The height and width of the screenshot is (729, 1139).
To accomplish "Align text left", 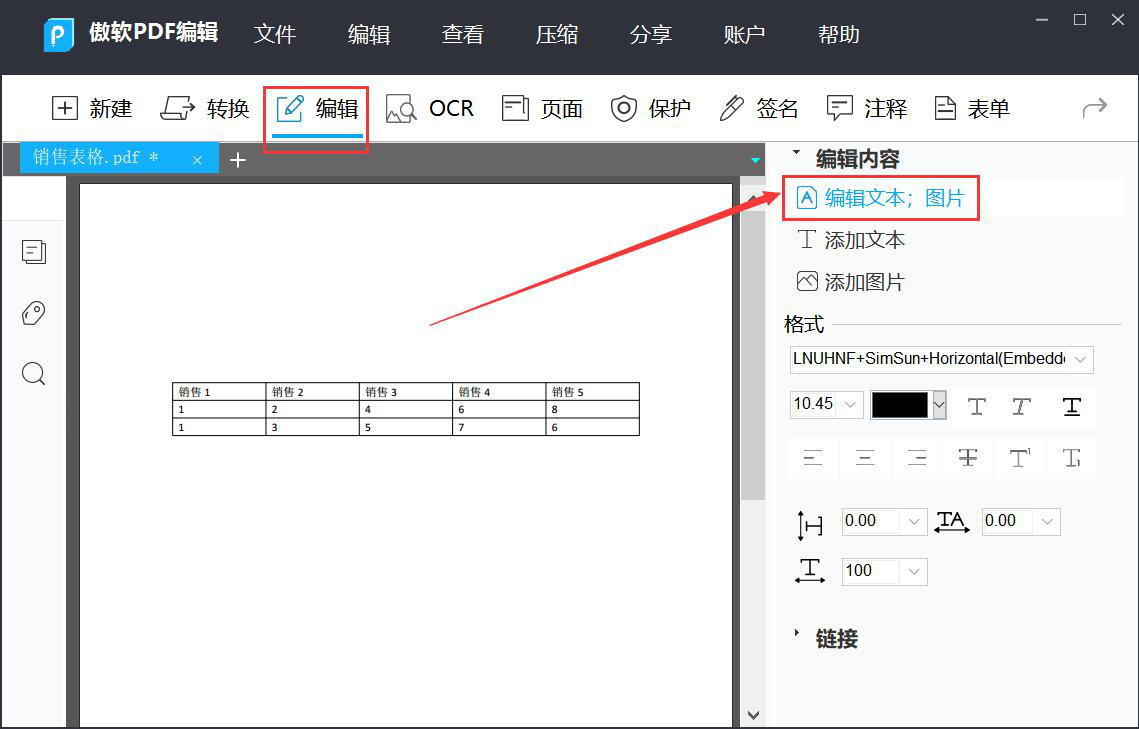I will tap(813, 457).
